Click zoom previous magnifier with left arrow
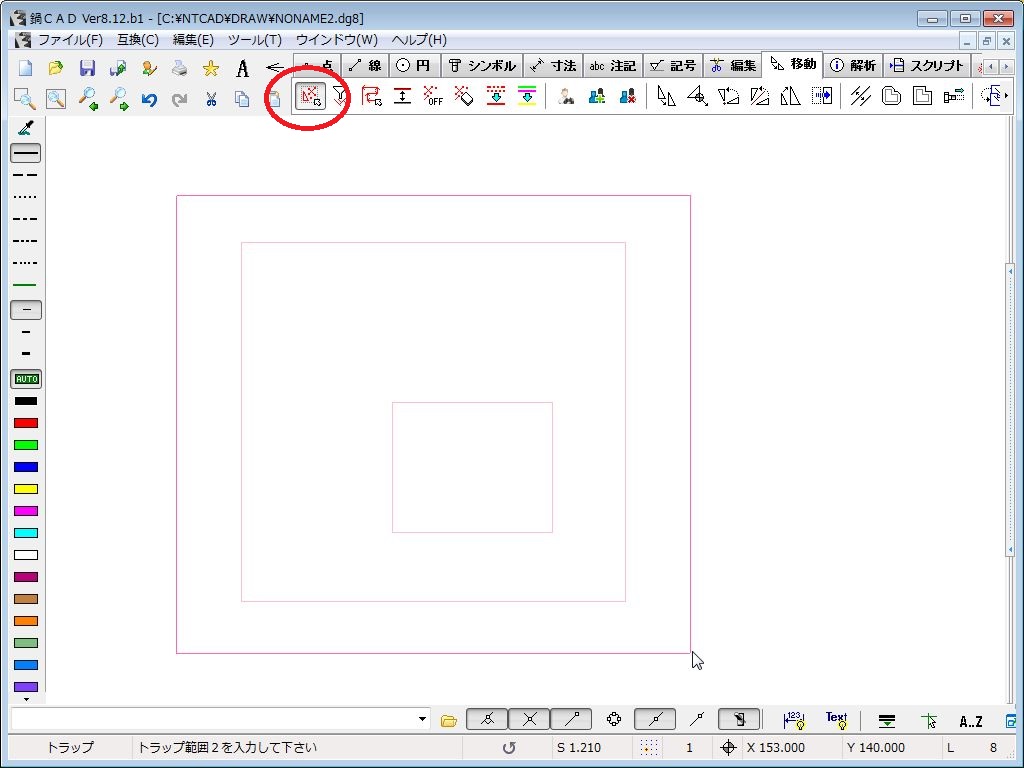Image resolution: width=1024 pixels, height=768 pixels. point(88,99)
